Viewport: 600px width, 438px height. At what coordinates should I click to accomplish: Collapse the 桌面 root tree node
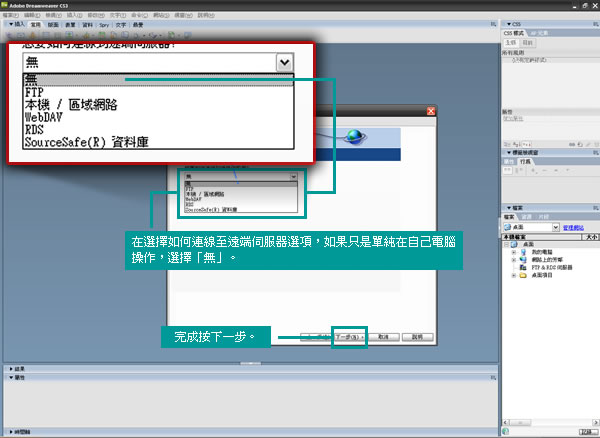(506, 244)
